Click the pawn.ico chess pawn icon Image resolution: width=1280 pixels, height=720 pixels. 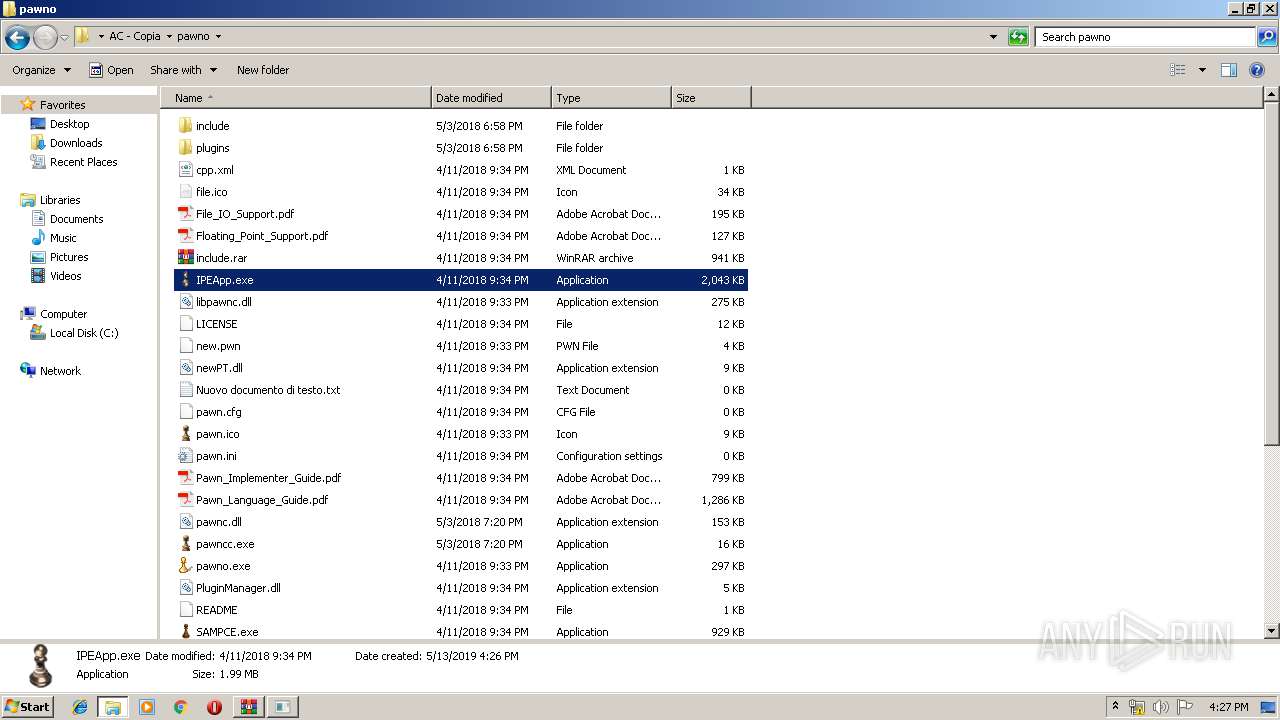pos(185,434)
